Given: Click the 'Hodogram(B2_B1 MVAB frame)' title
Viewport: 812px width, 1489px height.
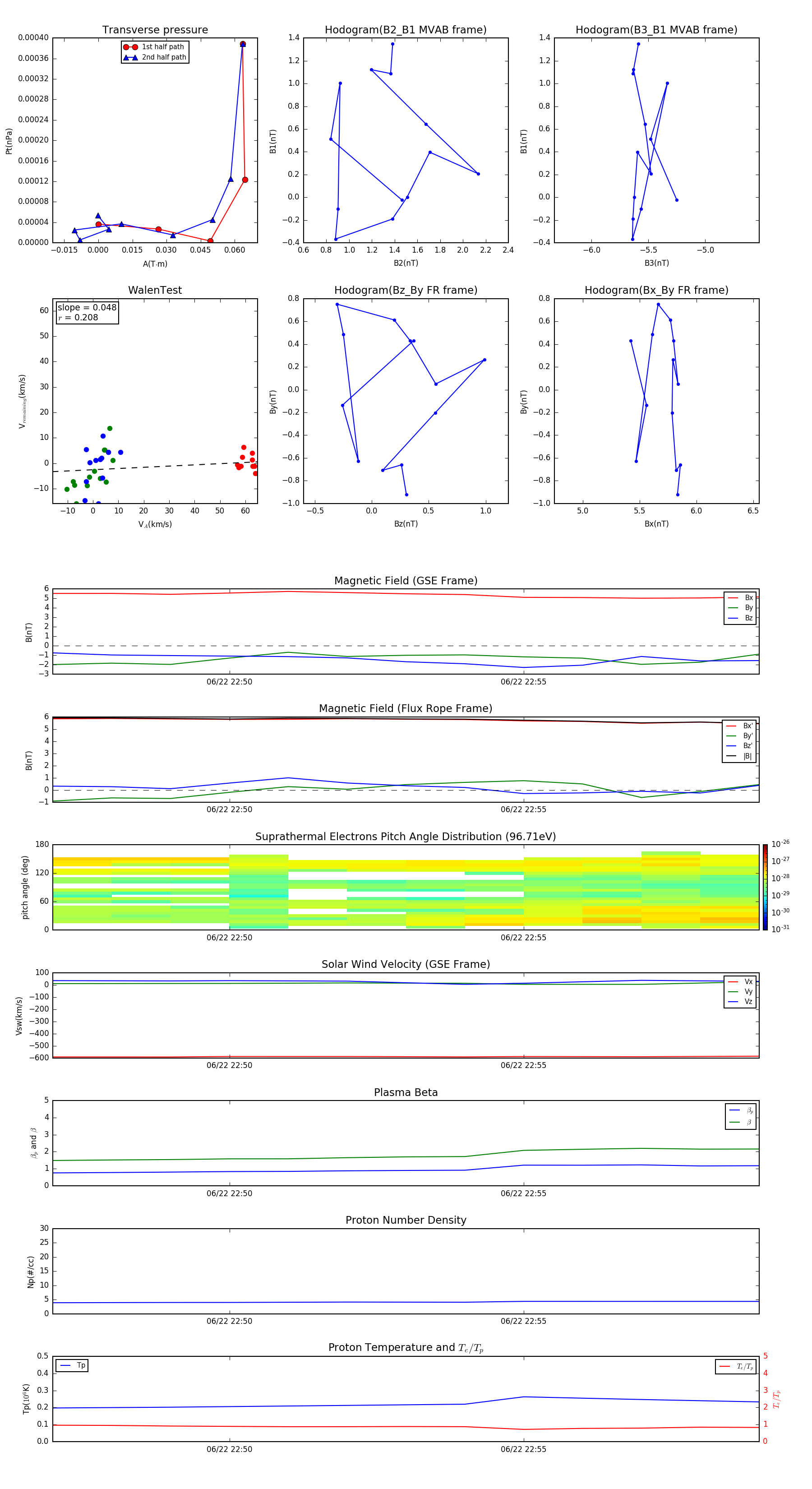Looking at the screenshot, I should [406, 30].
